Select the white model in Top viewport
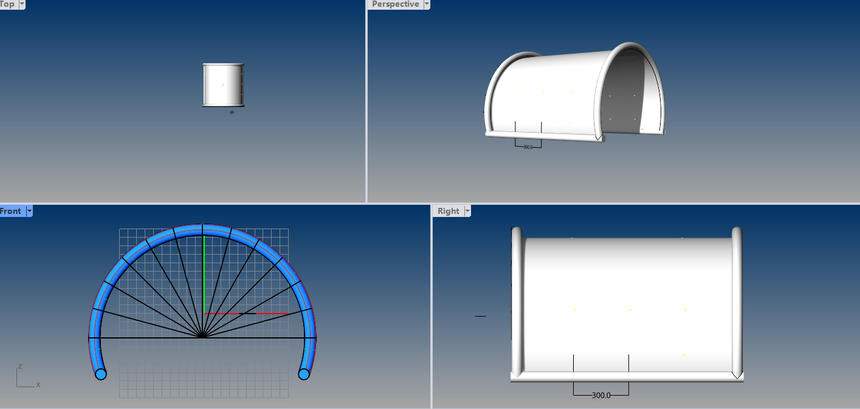Screen dimensions: 860x409 223,84
